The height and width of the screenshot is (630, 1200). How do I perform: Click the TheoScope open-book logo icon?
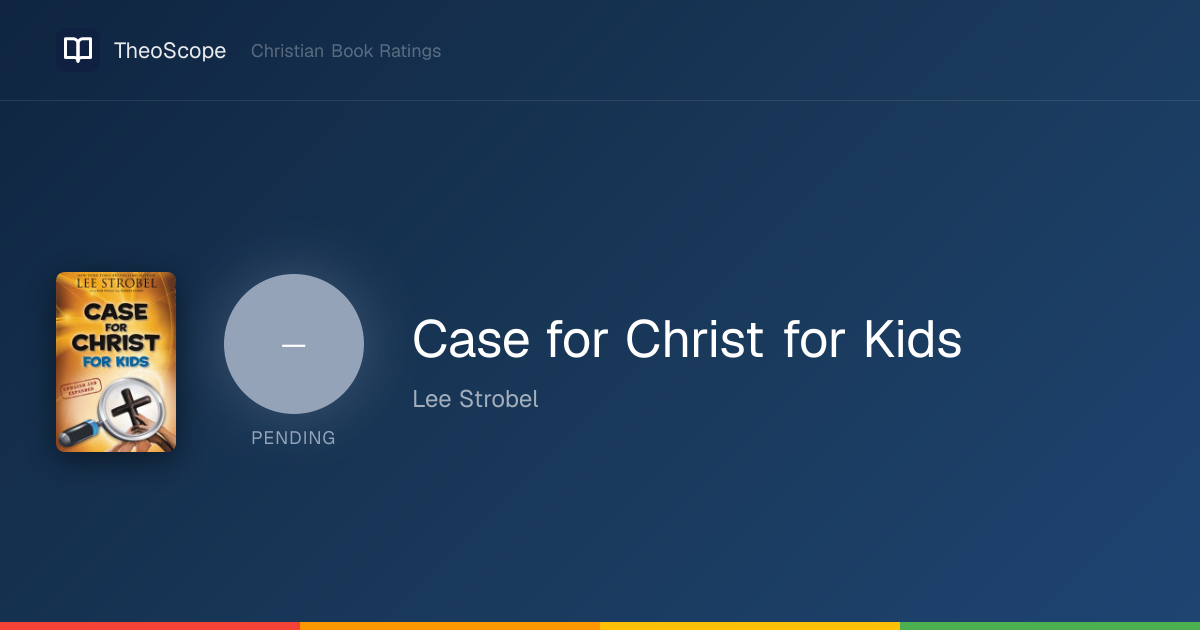pyautogui.click(x=78, y=50)
